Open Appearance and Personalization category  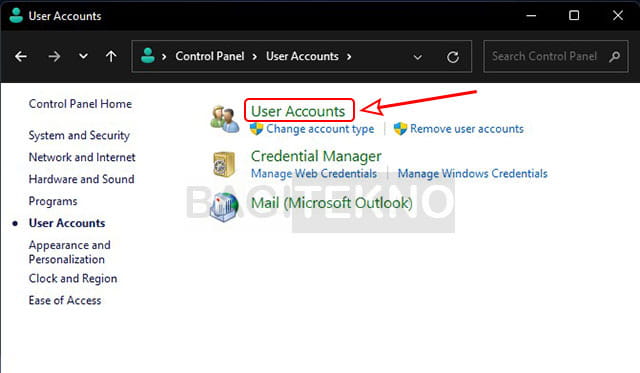click(x=70, y=252)
